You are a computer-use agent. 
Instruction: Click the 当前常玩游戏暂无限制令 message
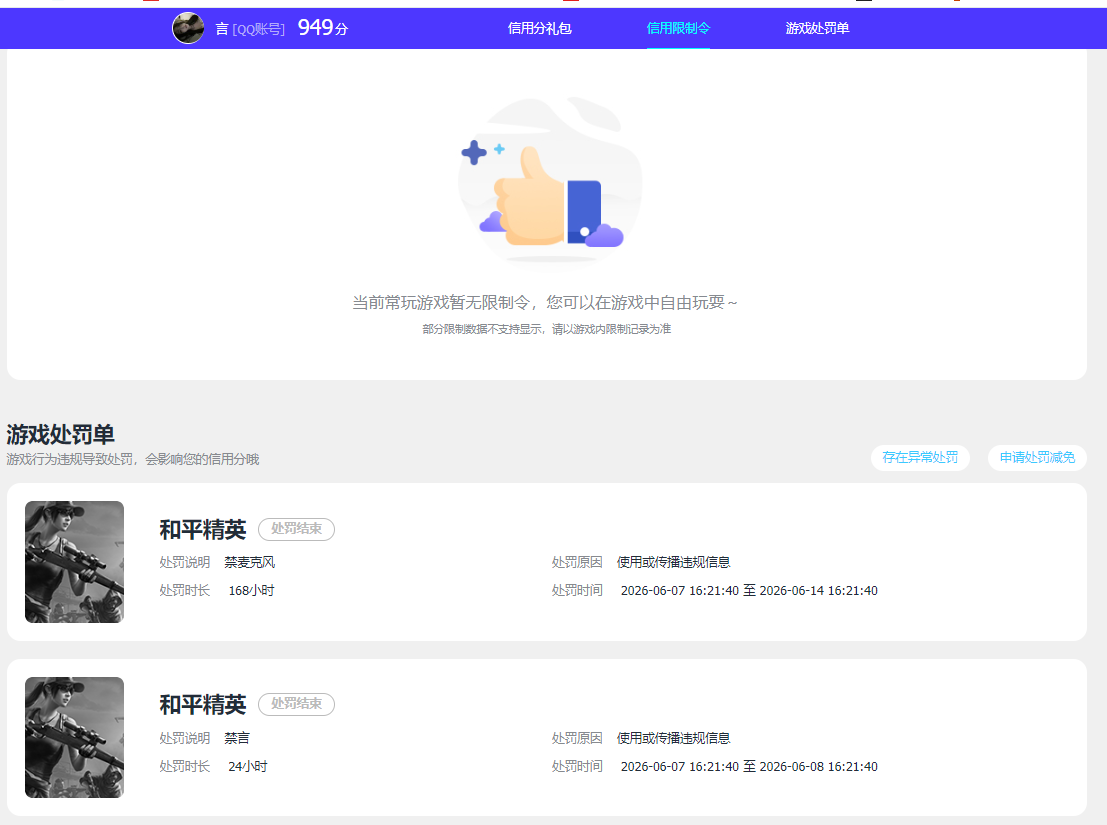coord(545,303)
